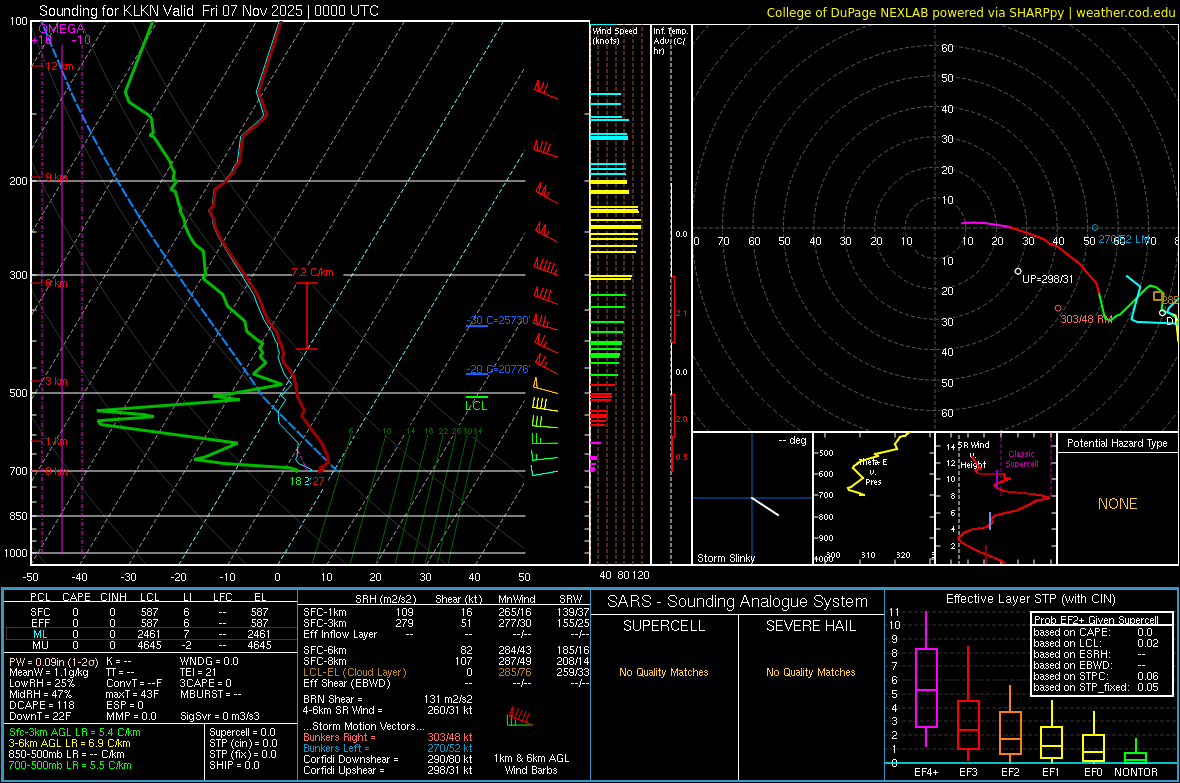The image size is (1180, 783).
Task: Click the white line in Storm Slinky panel
Action: 765,506
